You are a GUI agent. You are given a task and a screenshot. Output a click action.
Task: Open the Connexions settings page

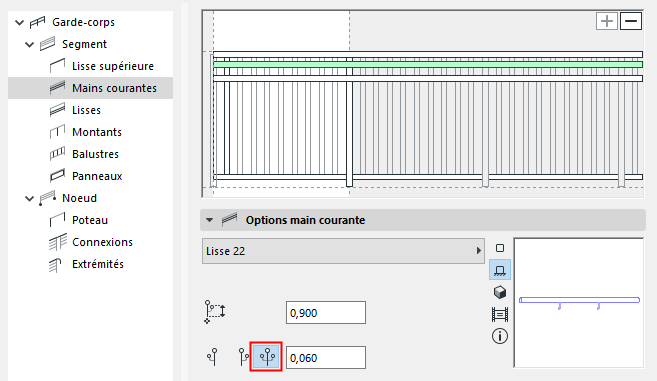(102, 242)
